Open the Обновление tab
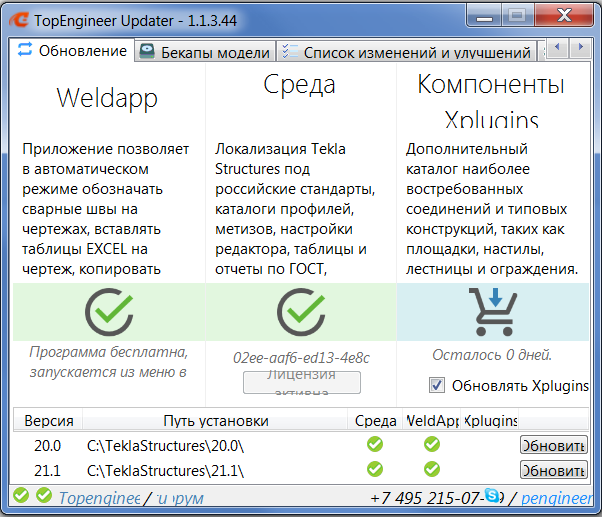The image size is (602, 517). pos(72,50)
